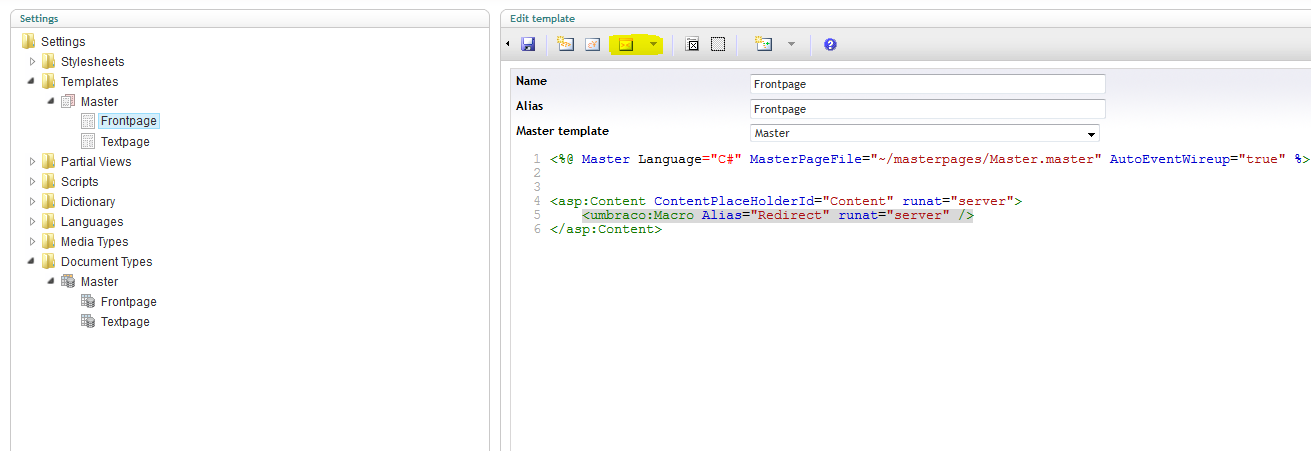Expand the Media Types node arrow

(x=32, y=242)
